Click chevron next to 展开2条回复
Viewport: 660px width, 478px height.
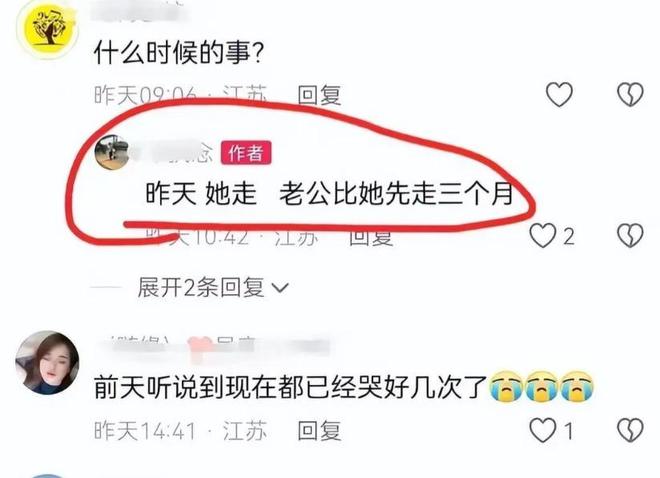coord(280,288)
